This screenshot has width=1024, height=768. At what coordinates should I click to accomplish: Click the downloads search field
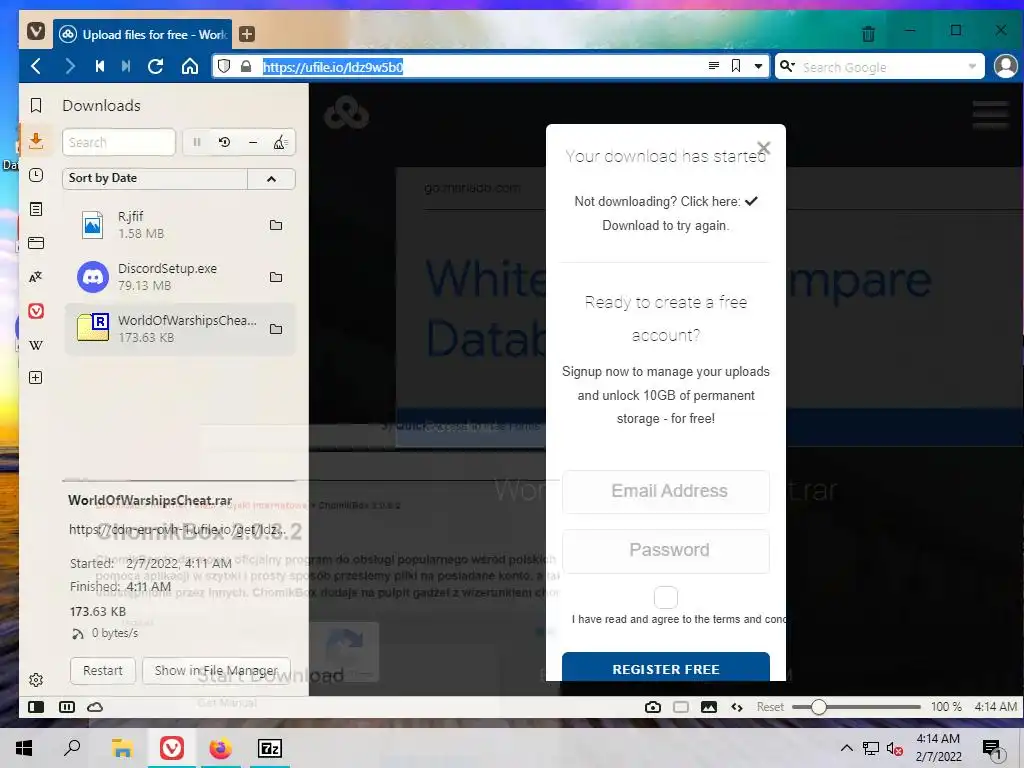coord(119,142)
